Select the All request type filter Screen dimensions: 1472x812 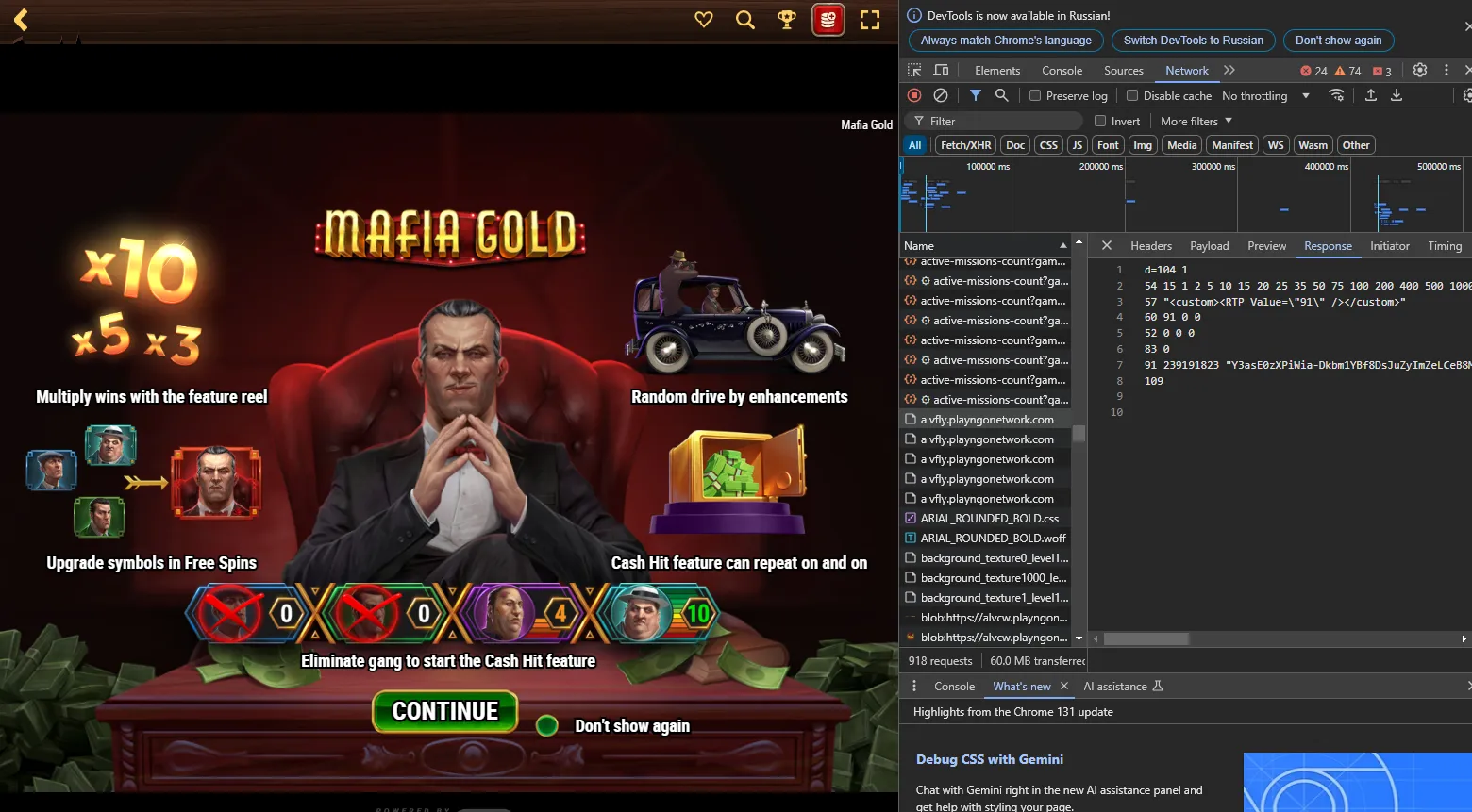pyautogui.click(x=915, y=145)
